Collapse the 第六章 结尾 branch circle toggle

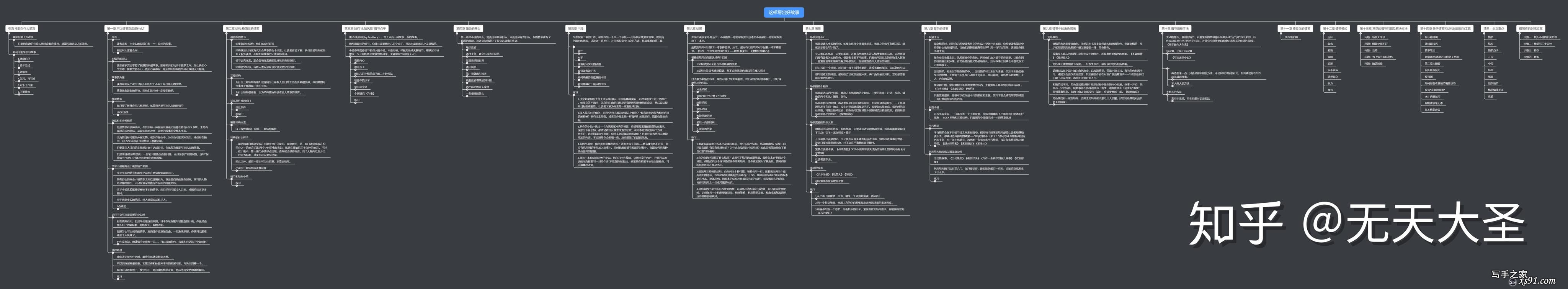pos(687,33)
